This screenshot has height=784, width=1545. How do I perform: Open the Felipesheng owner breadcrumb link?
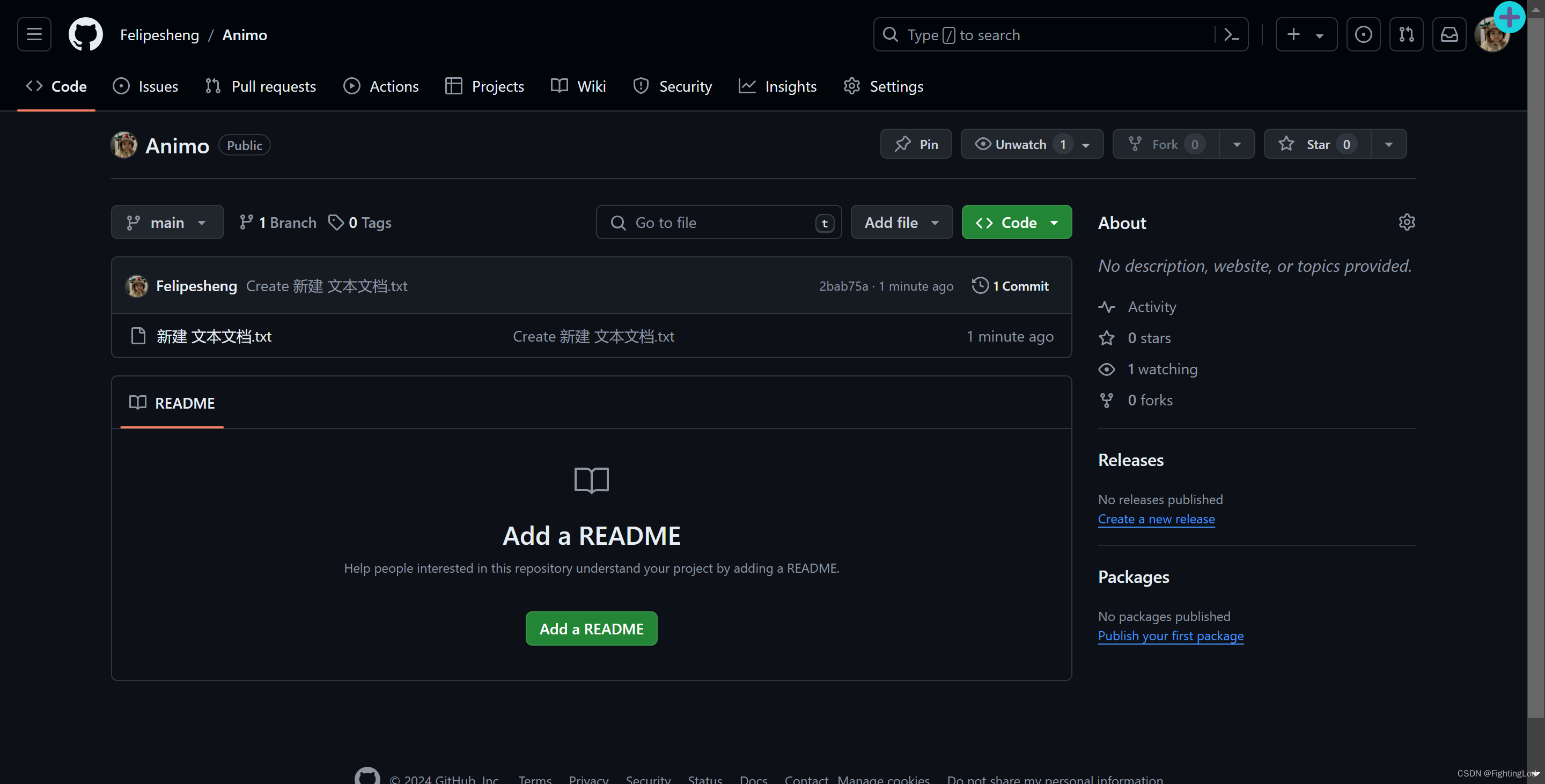point(159,35)
